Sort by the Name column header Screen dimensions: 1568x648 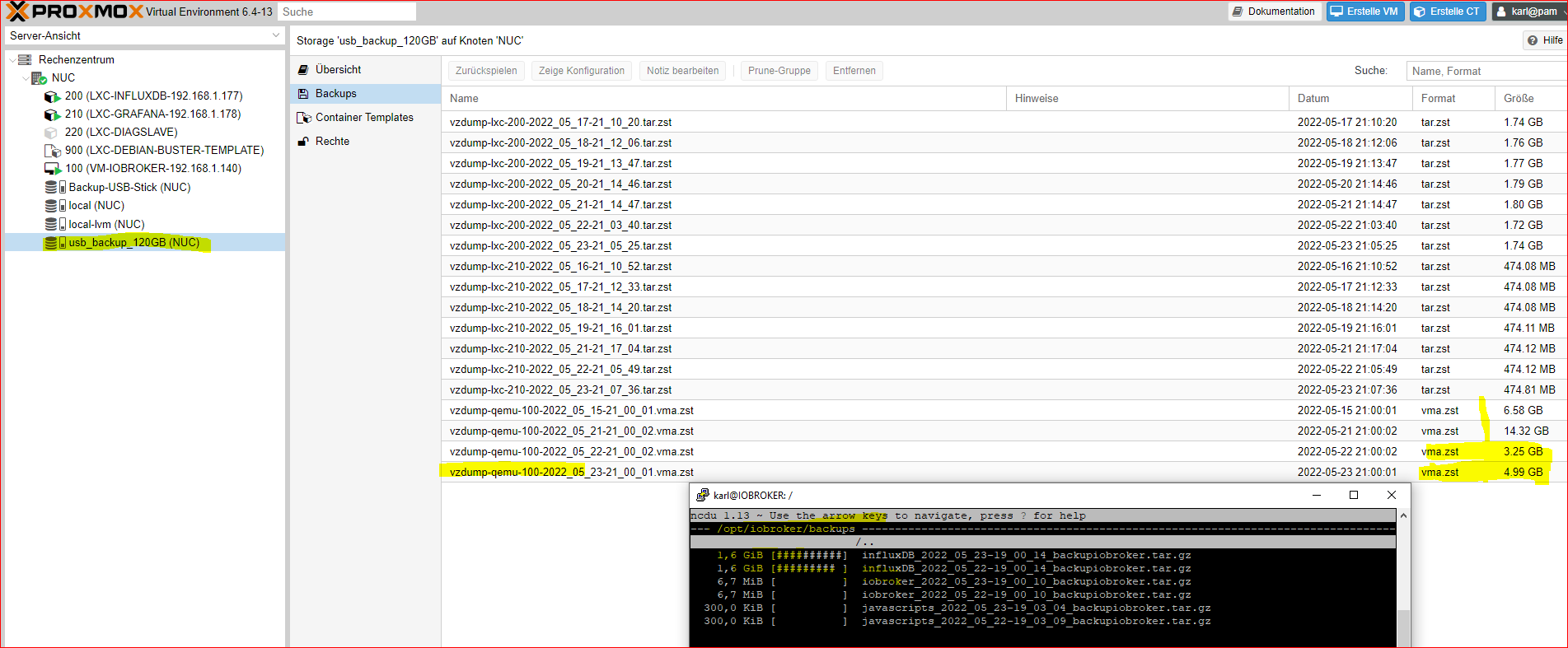[723, 98]
